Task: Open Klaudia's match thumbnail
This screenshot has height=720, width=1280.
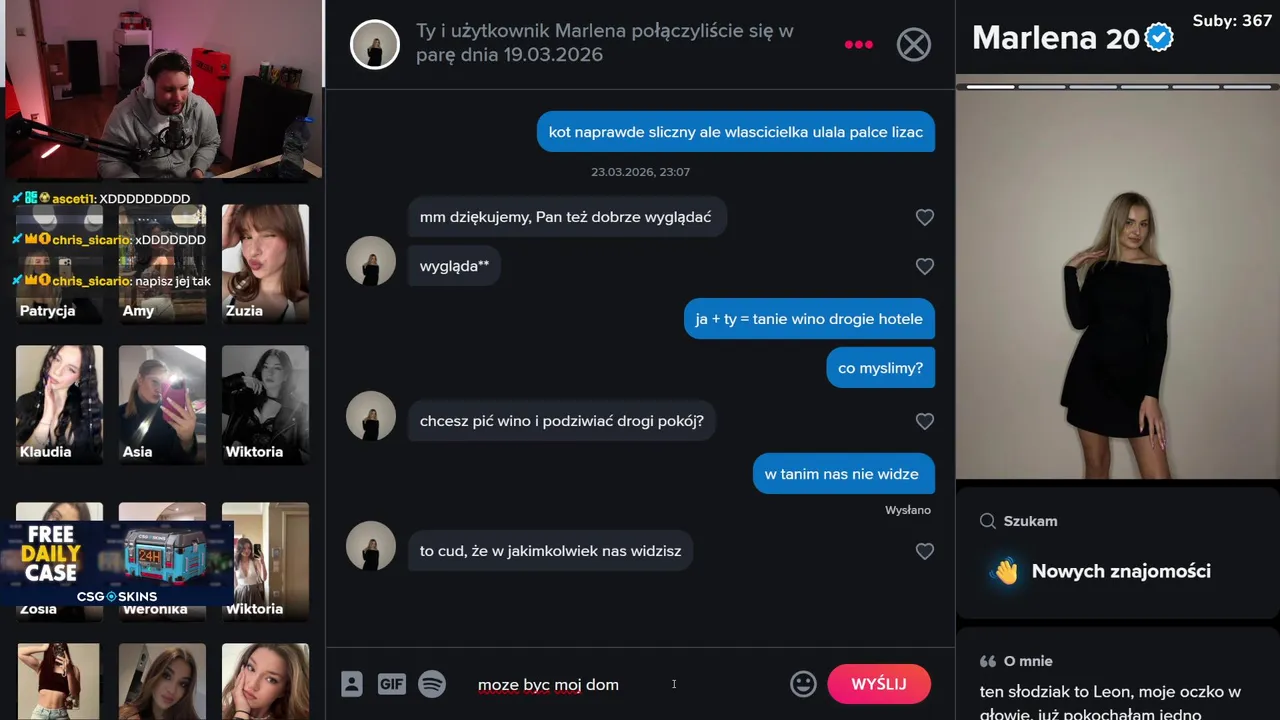Action: [x=59, y=404]
